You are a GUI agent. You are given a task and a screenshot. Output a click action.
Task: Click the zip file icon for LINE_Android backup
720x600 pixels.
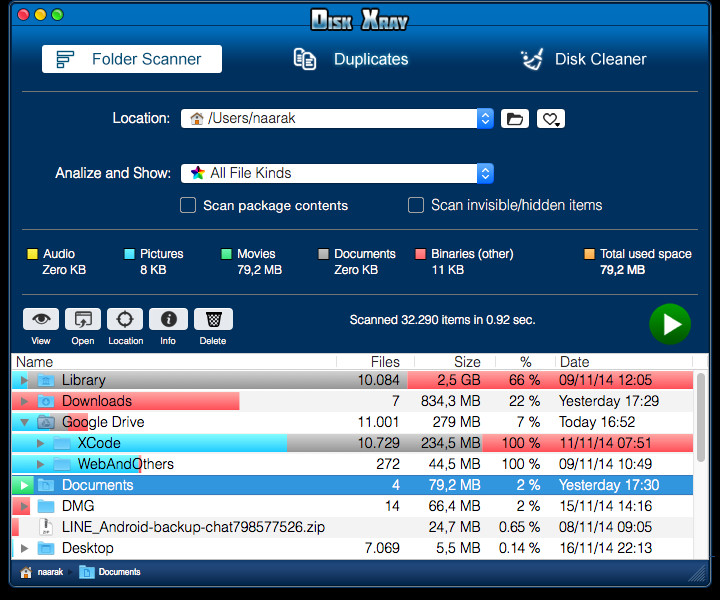coord(46,527)
